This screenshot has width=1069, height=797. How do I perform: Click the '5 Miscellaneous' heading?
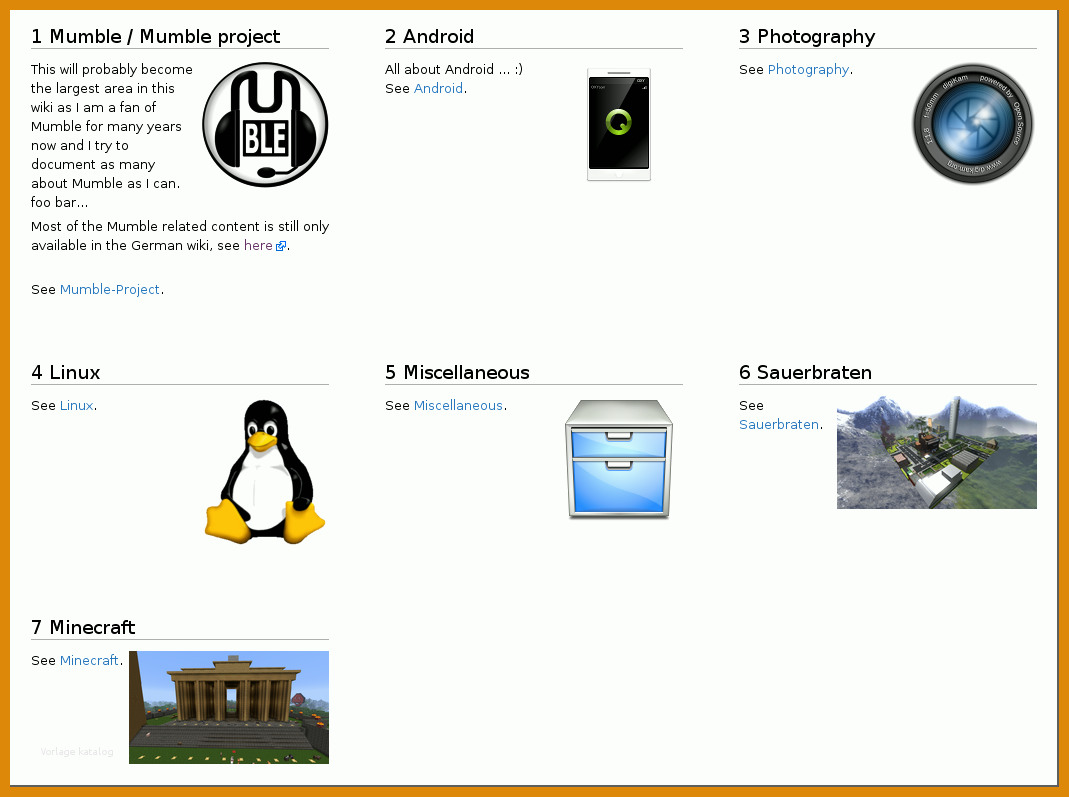pyautogui.click(x=457, y=372)
